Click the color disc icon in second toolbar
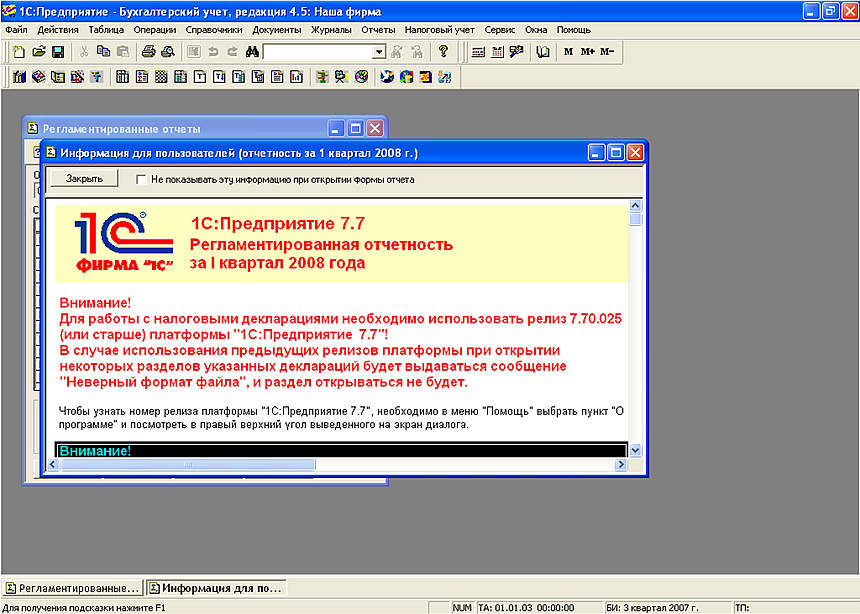 coord(361,77)
